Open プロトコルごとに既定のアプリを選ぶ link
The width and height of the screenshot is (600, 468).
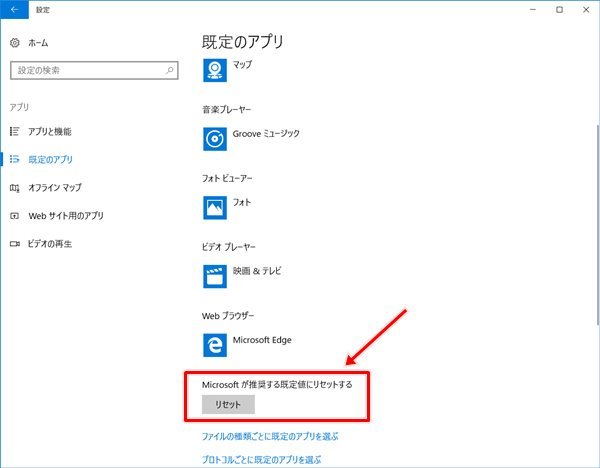pyautogui.click(x=261, y=460)
